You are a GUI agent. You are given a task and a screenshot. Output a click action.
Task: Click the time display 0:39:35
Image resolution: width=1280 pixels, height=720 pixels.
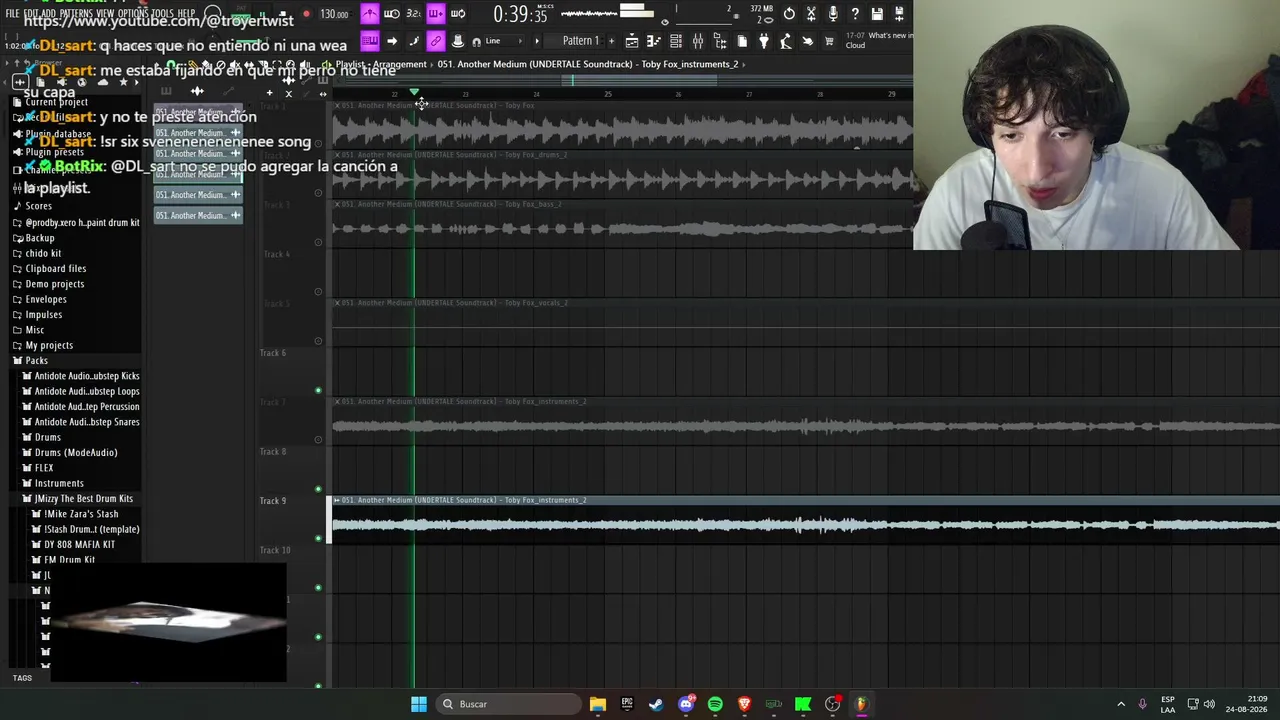(520, 14)
